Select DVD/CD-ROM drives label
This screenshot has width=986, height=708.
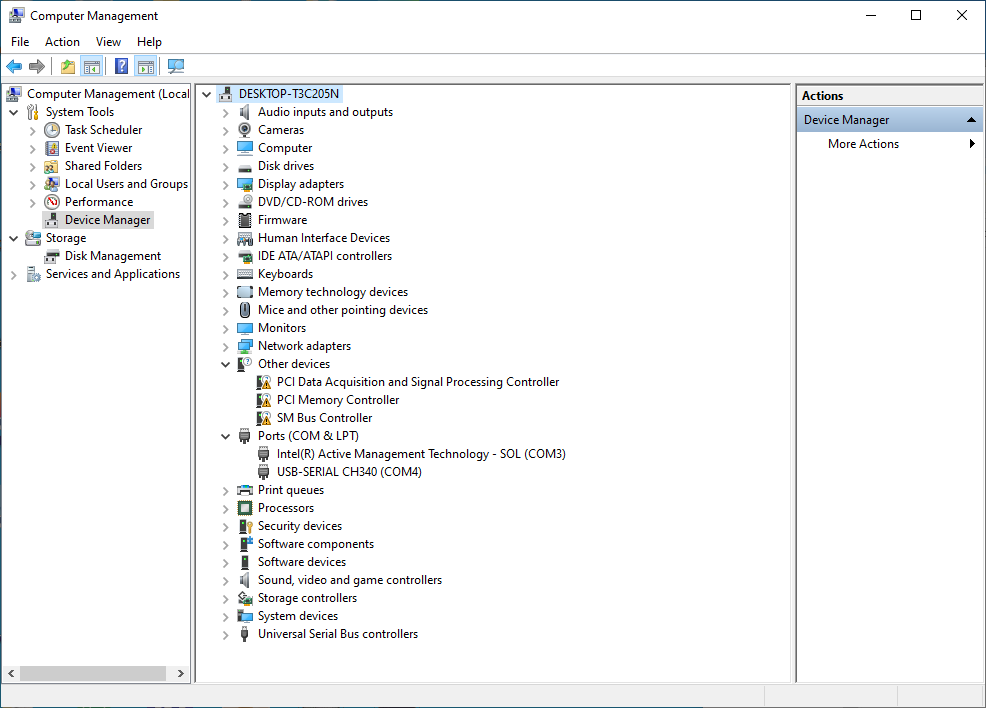[x=313, y=202]
